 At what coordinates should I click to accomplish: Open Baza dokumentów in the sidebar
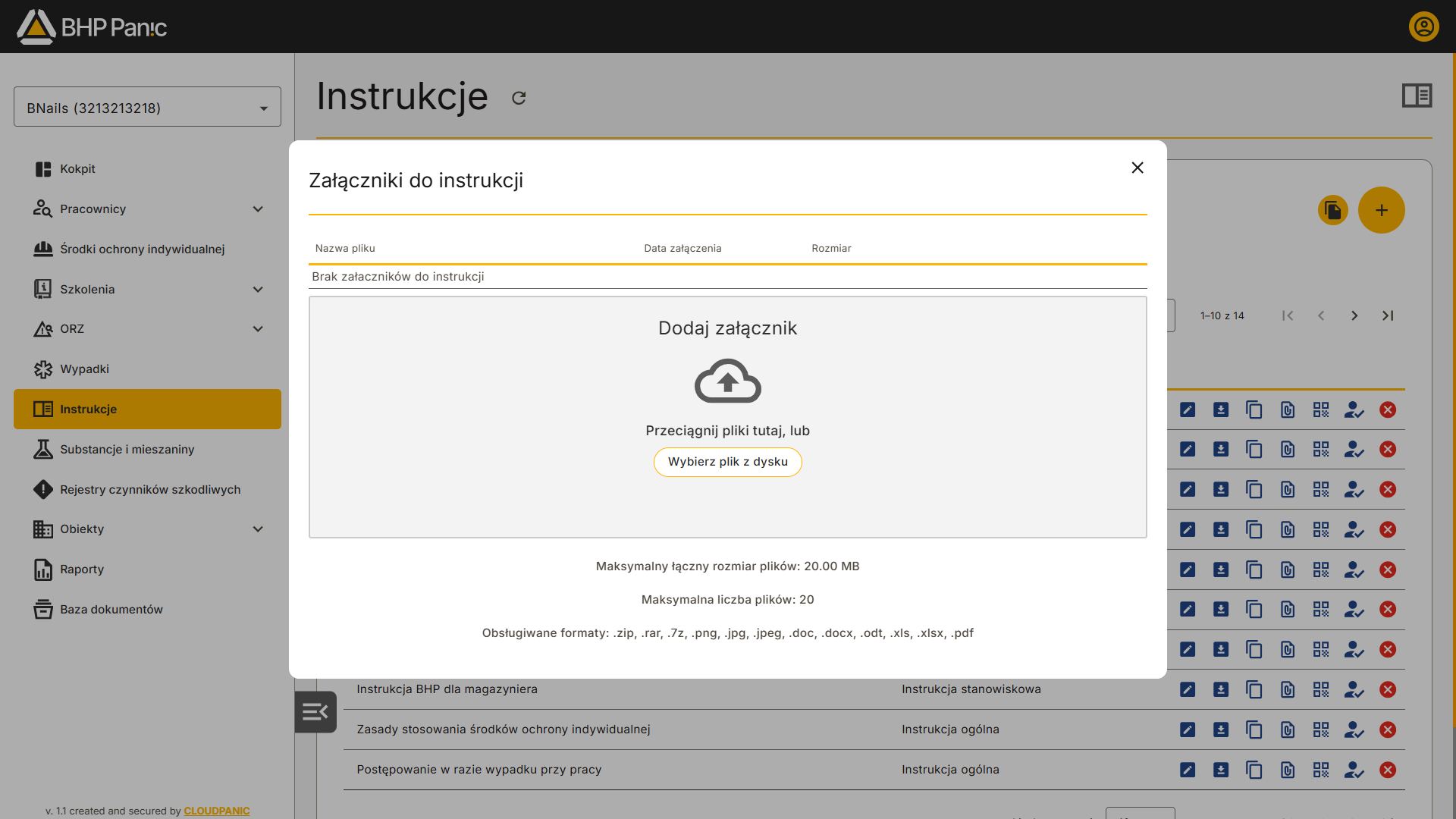147,610
